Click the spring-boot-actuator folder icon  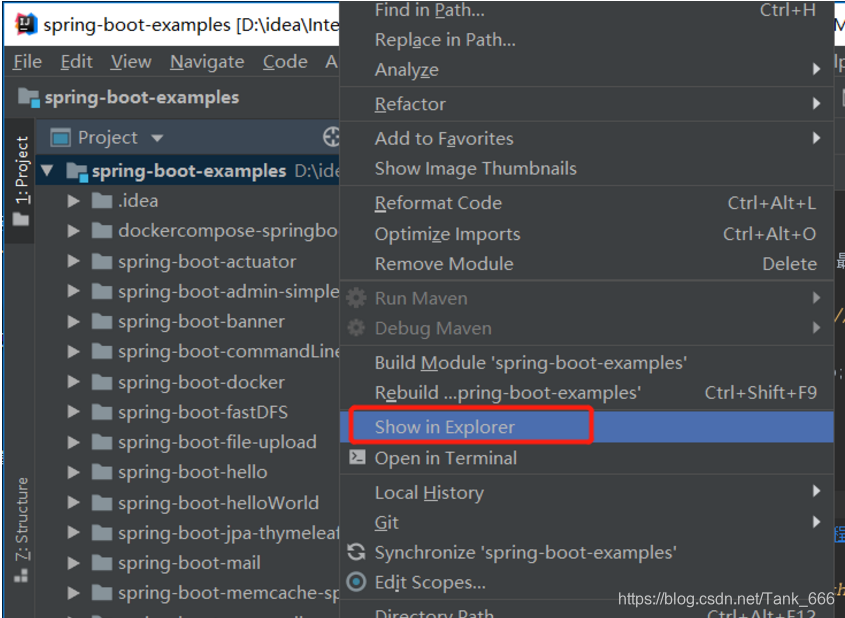(x=102, y=261)
